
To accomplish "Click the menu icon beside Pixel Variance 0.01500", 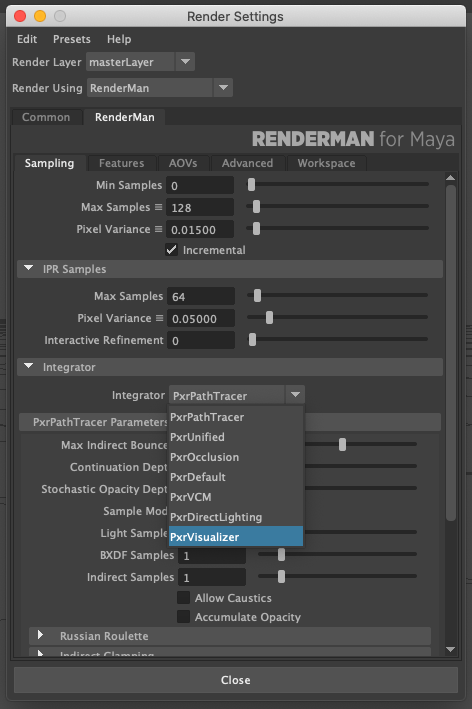I will pyautogui.click(x=158, y=229).
